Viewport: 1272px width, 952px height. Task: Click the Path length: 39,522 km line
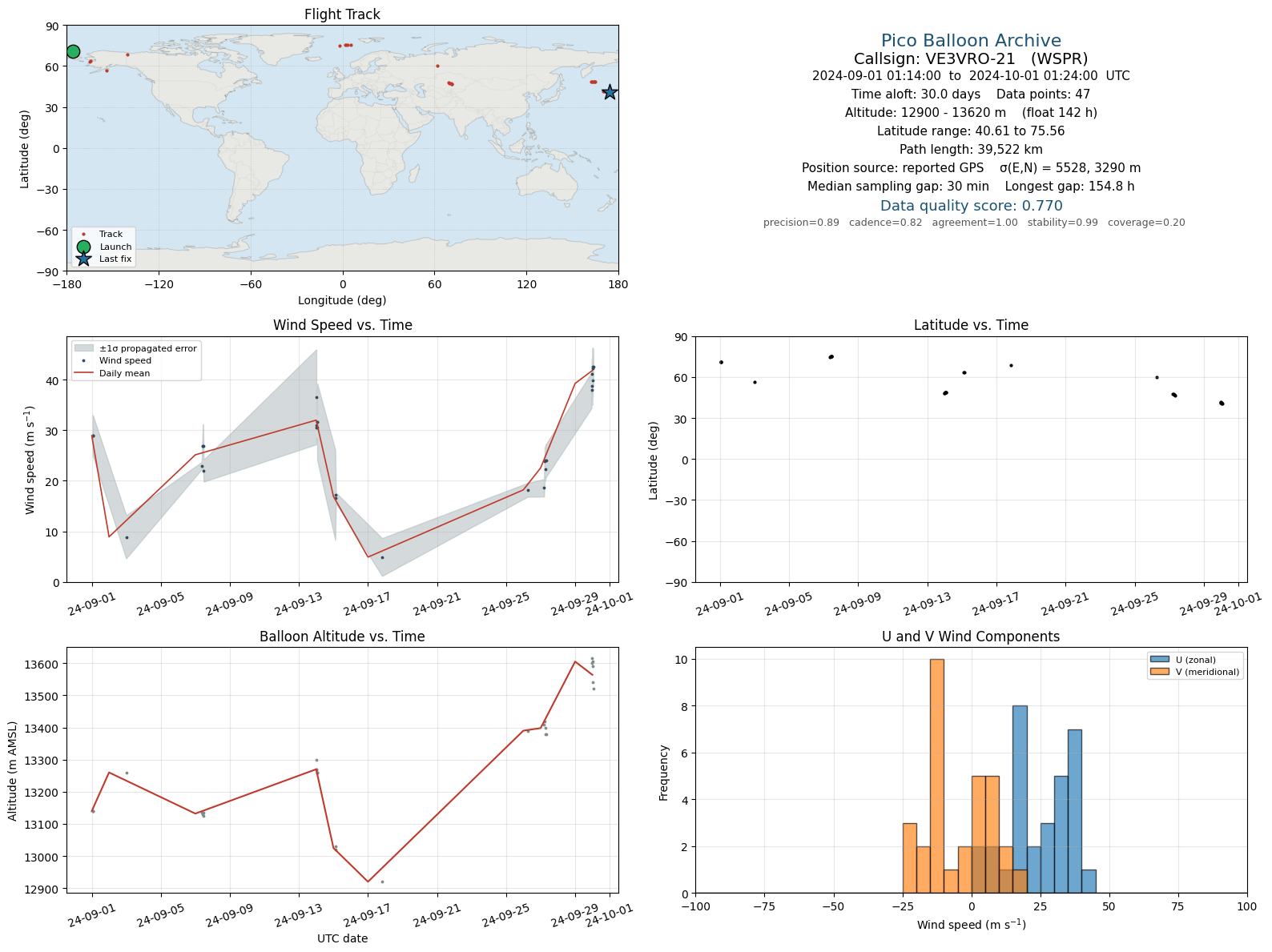(x=971, y=150)
